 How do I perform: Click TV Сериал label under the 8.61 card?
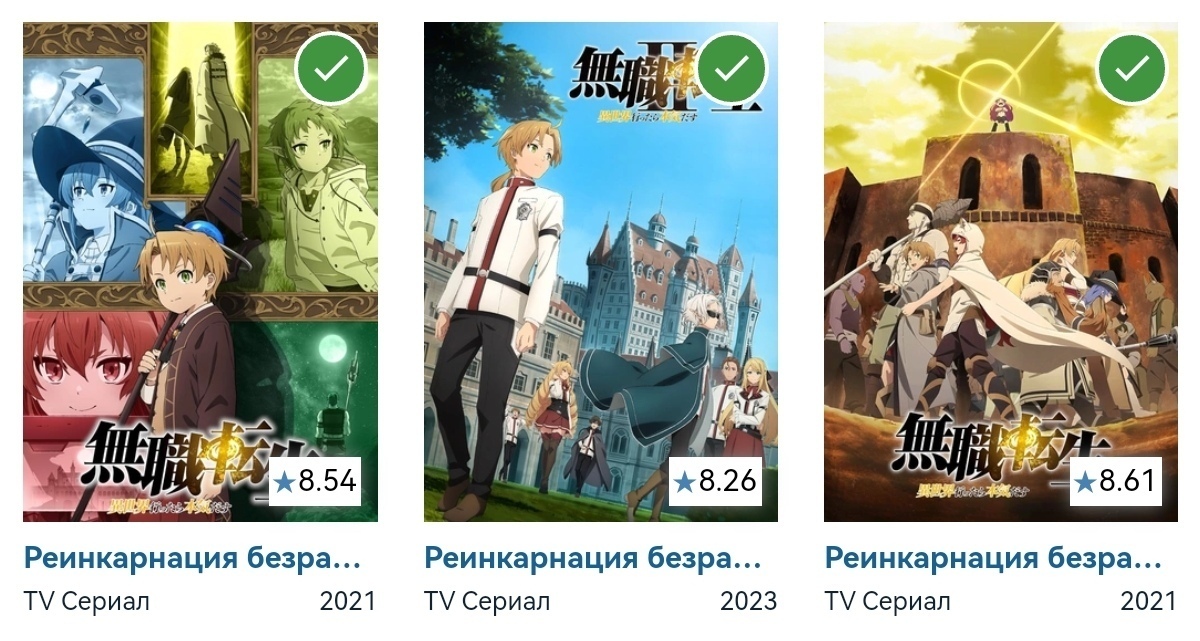click(x=887, y=602)
